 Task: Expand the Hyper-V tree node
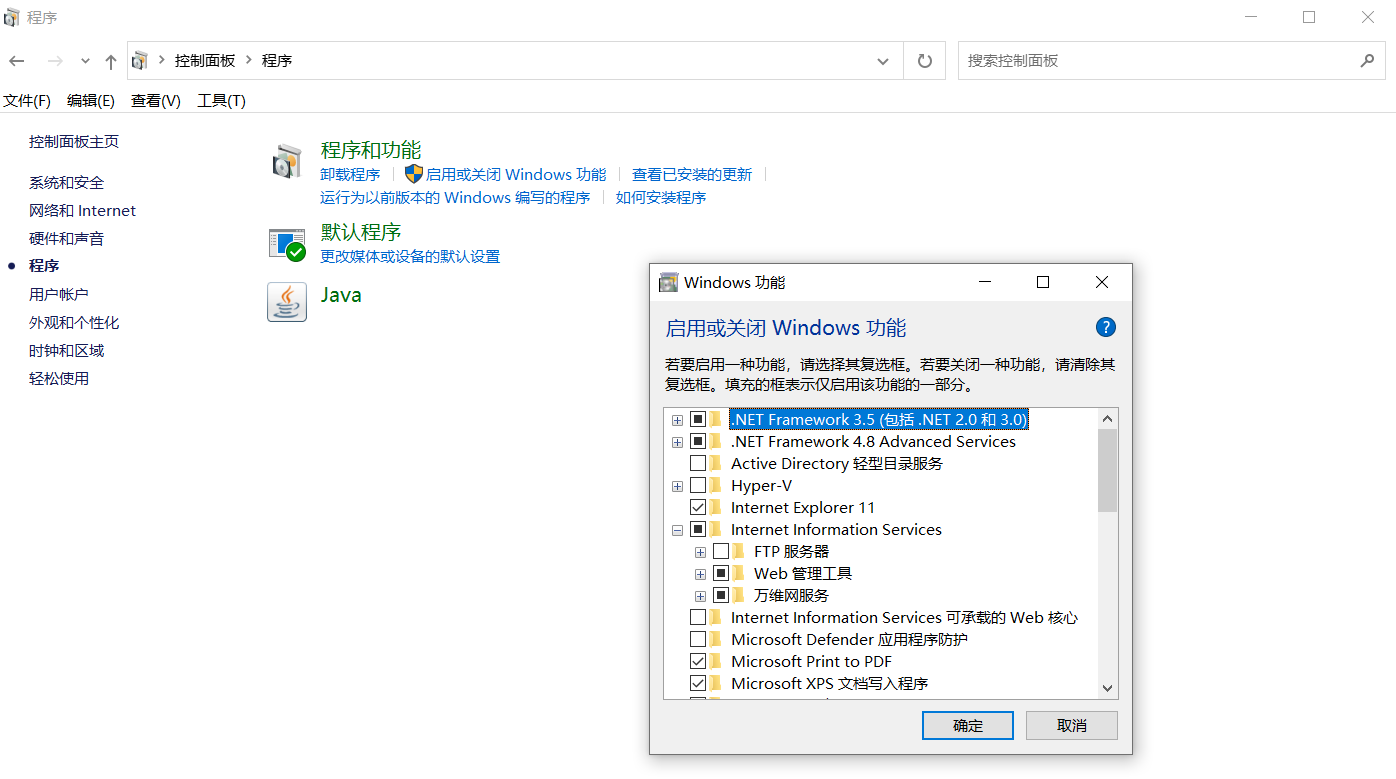(x=678, y=486)
